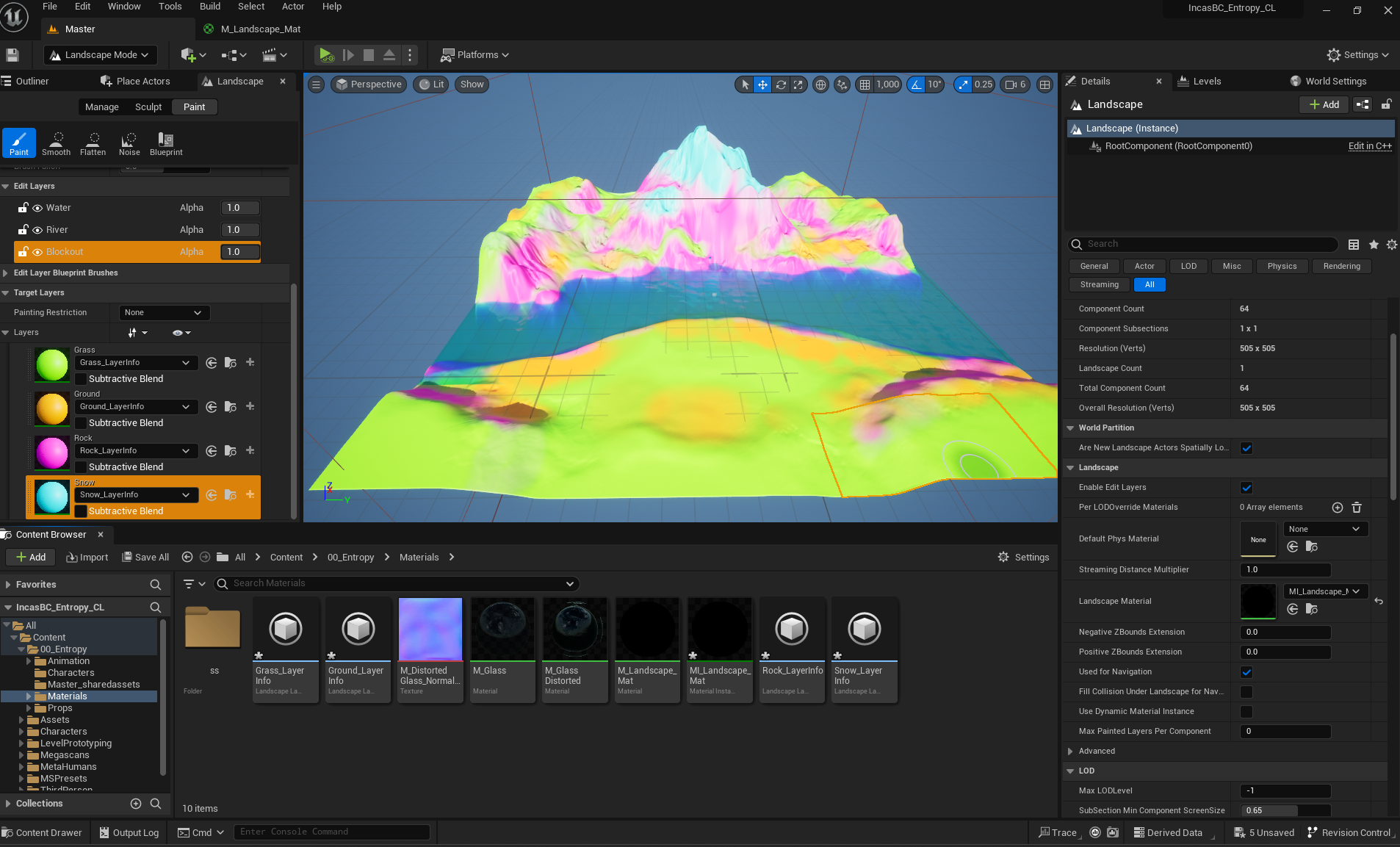Open the Painting Restriction dropdown
Image resolution: width=1400 pixels, height=847 pixels.
click(165, 313)
